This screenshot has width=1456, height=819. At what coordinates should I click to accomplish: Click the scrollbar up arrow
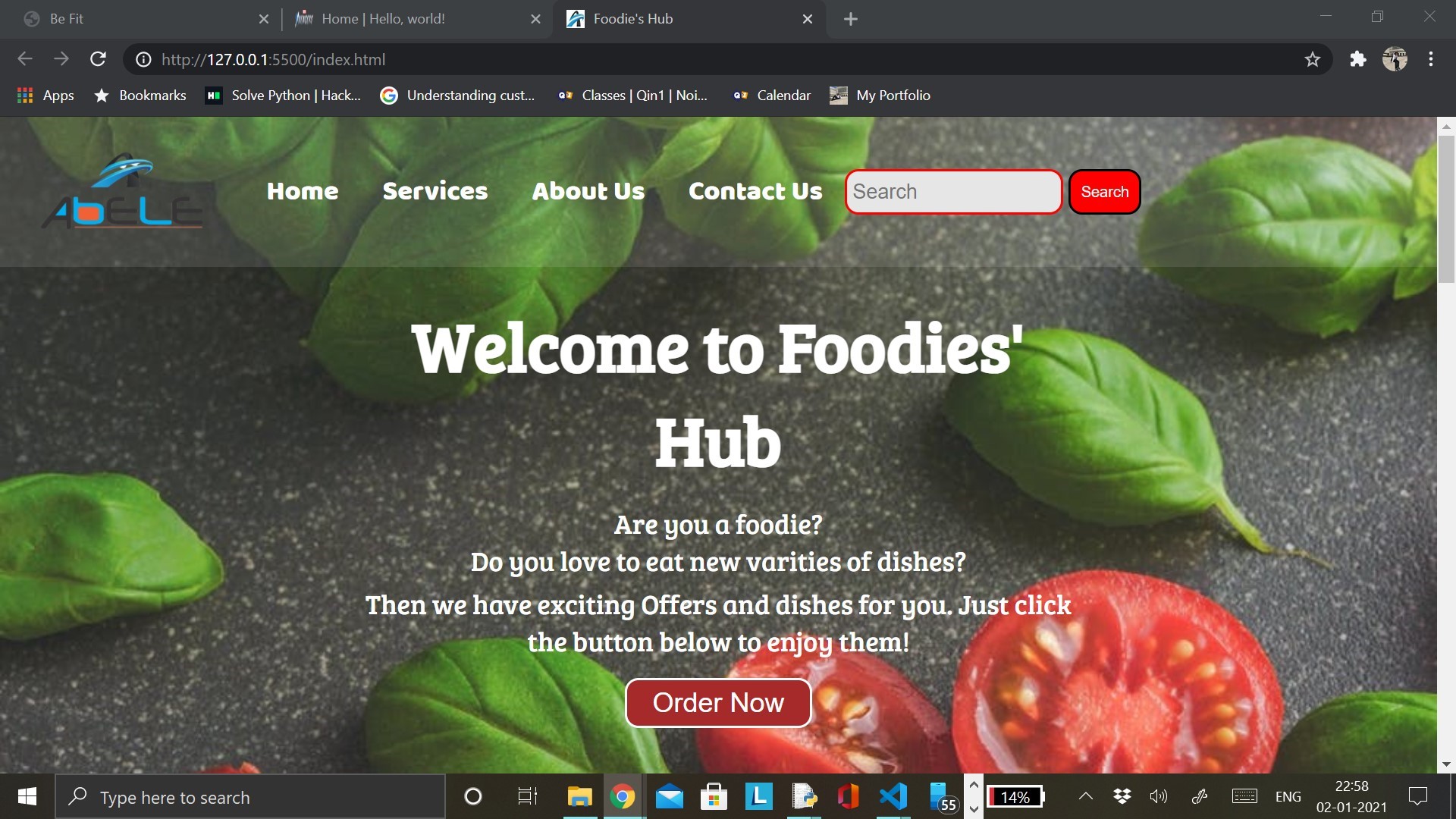tap(1446, 127)
